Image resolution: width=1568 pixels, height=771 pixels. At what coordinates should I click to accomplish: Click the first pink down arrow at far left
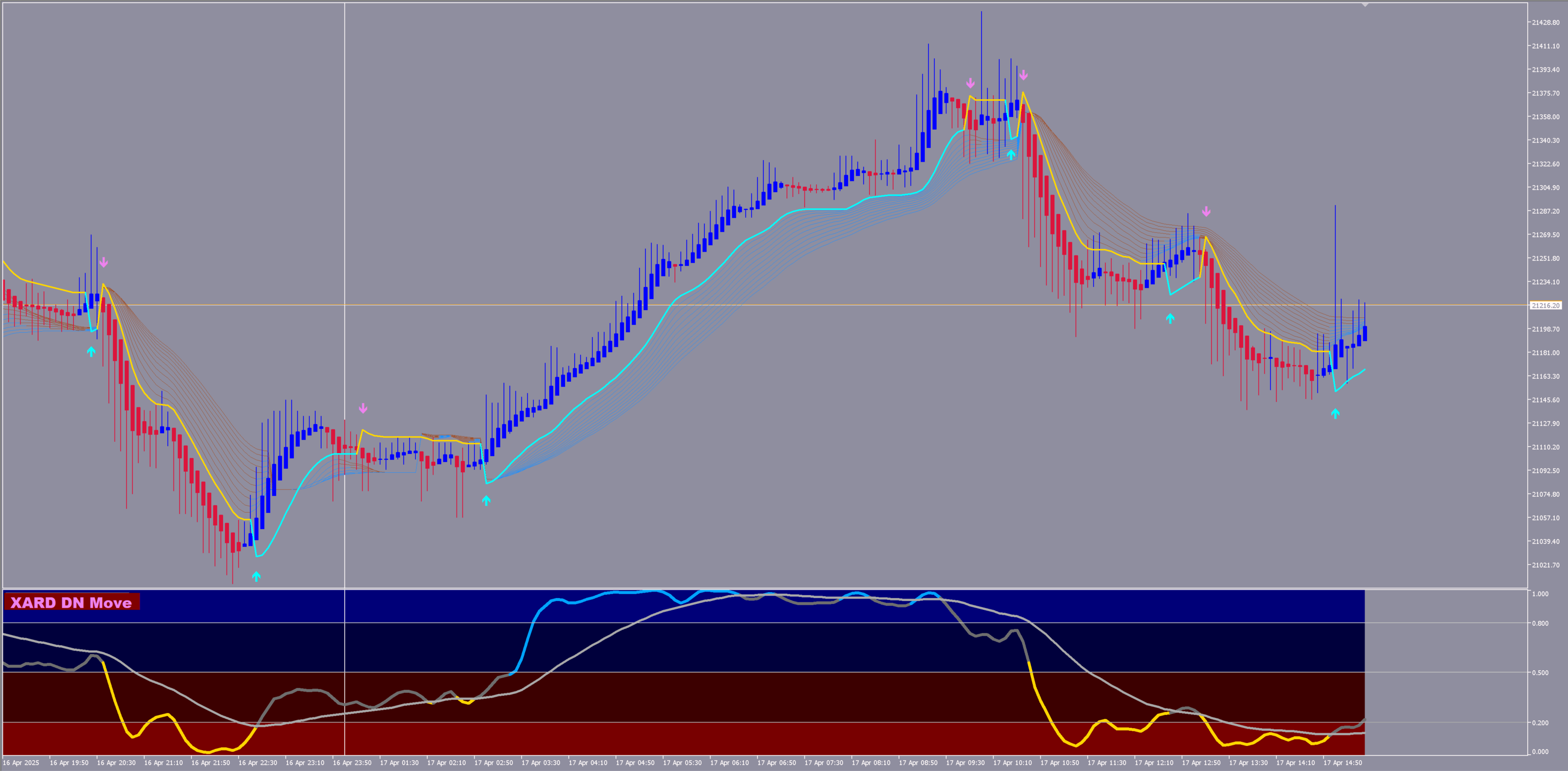point(104,262)
